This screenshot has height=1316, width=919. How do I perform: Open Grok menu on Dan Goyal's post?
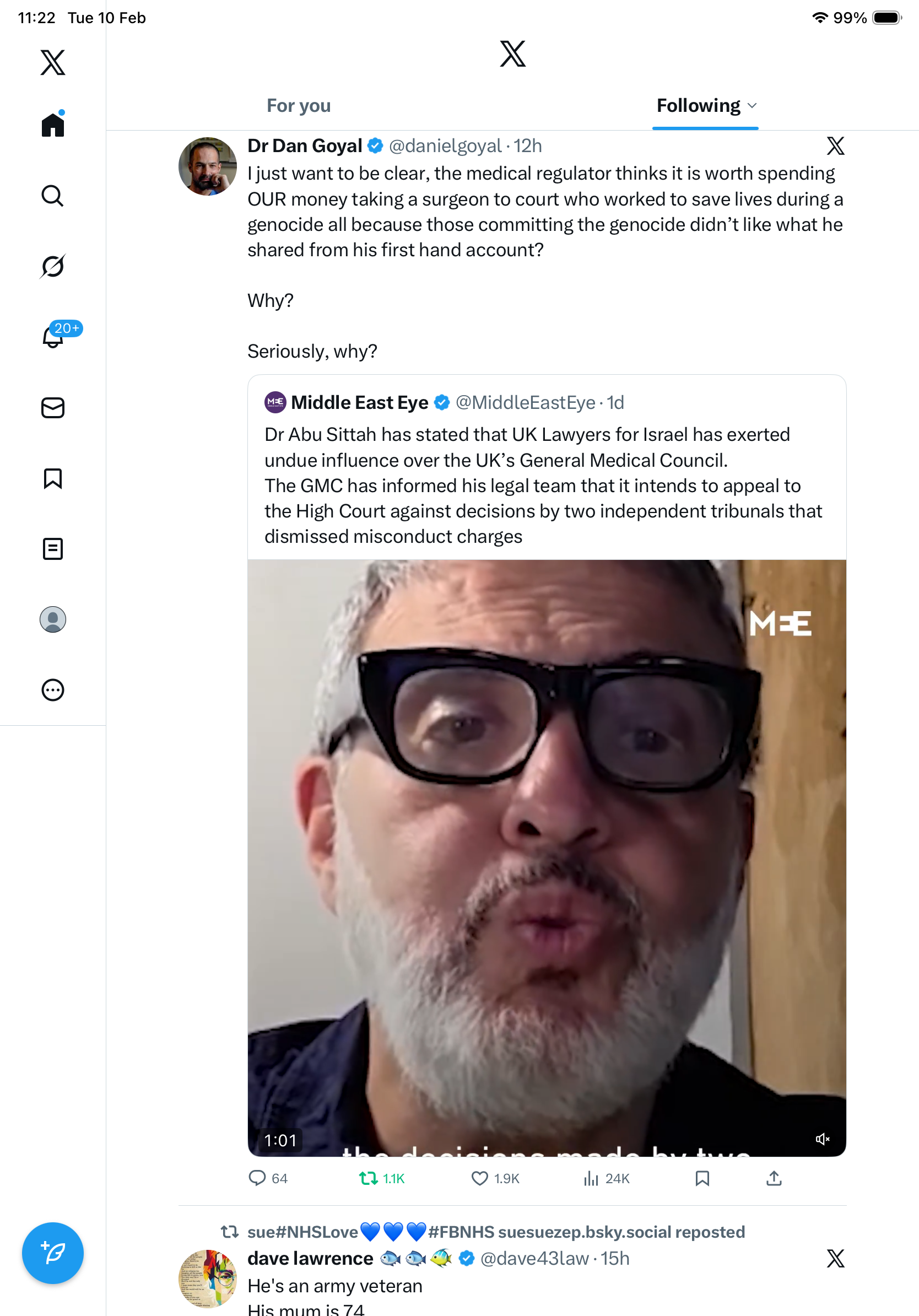tap(835, 146)
